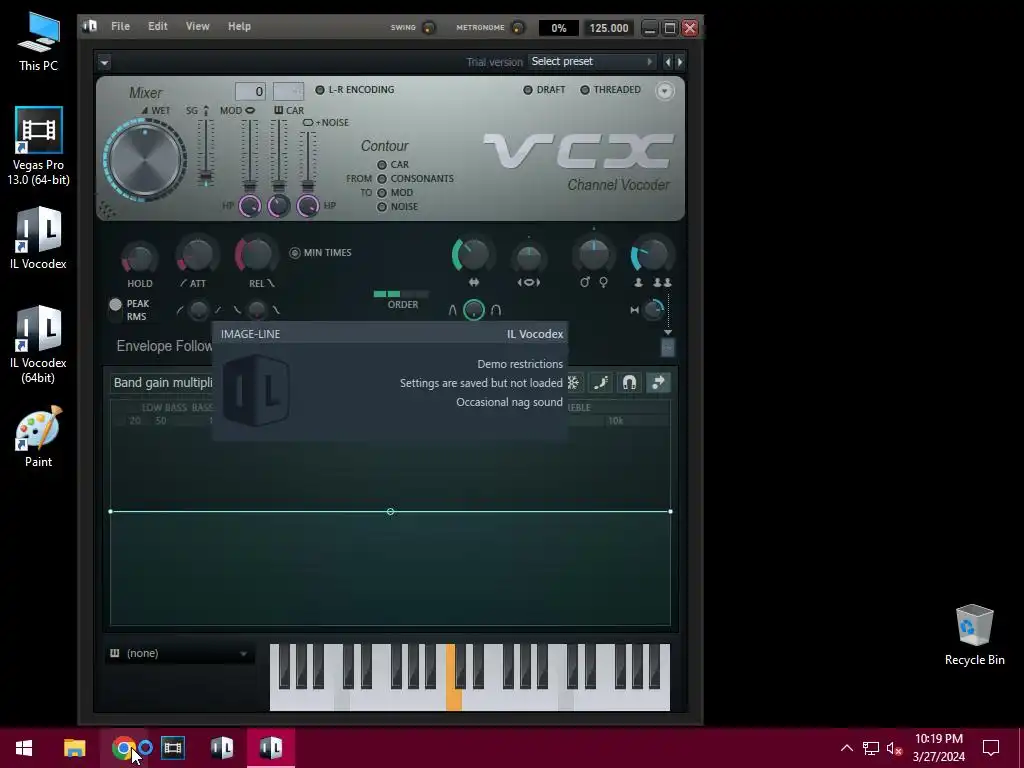This screenshot has width=1024, height=768.
Task: Open the Edit menu
Action: coord(157,26)
